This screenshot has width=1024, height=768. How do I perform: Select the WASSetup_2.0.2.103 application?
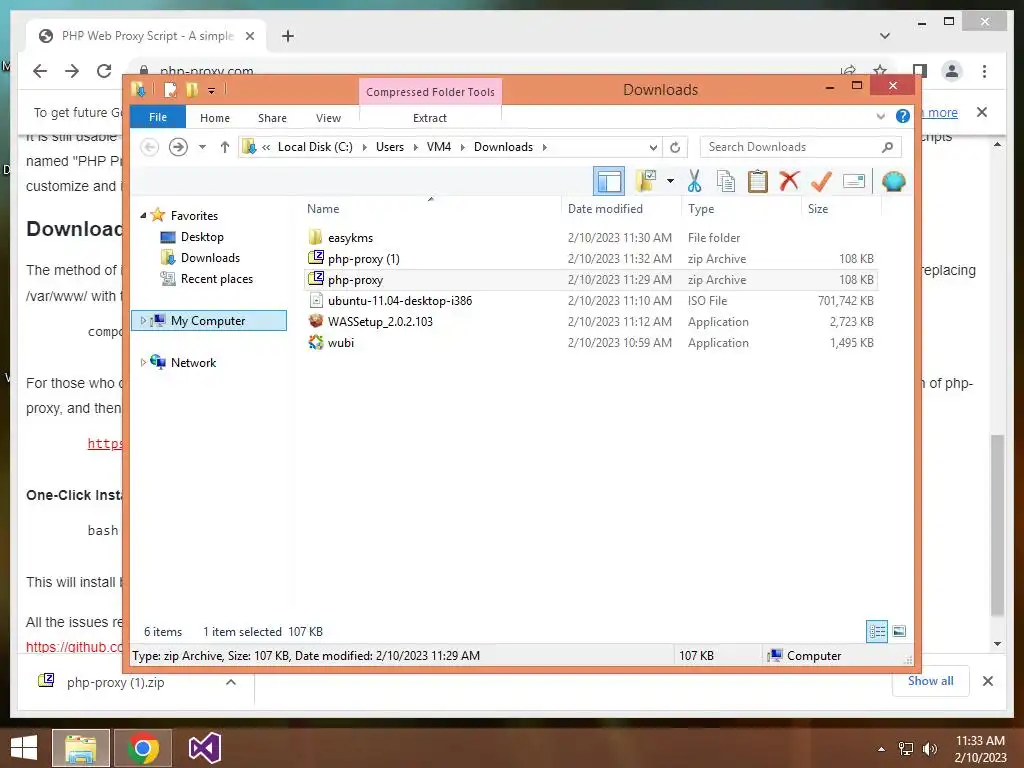(380, 321)
